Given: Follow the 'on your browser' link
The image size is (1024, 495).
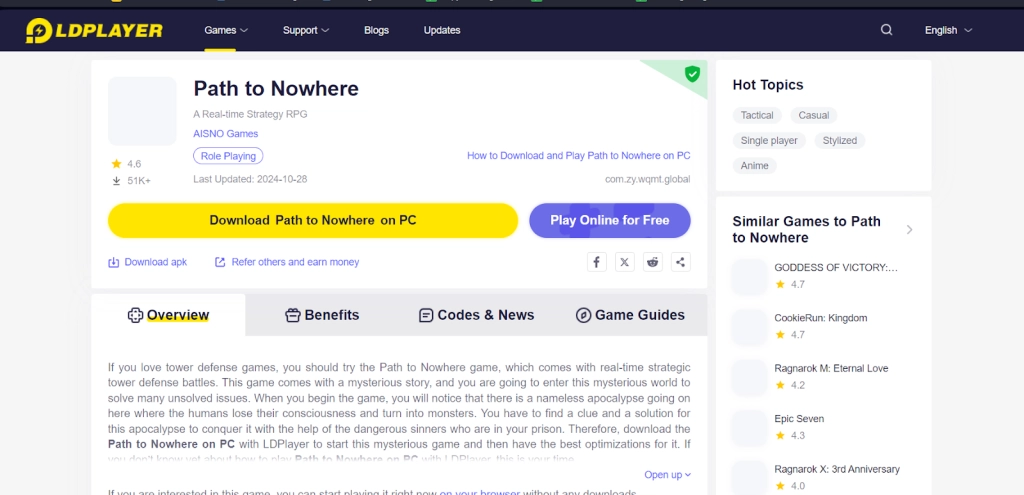Looking at the screenshot, I should 480,492.
